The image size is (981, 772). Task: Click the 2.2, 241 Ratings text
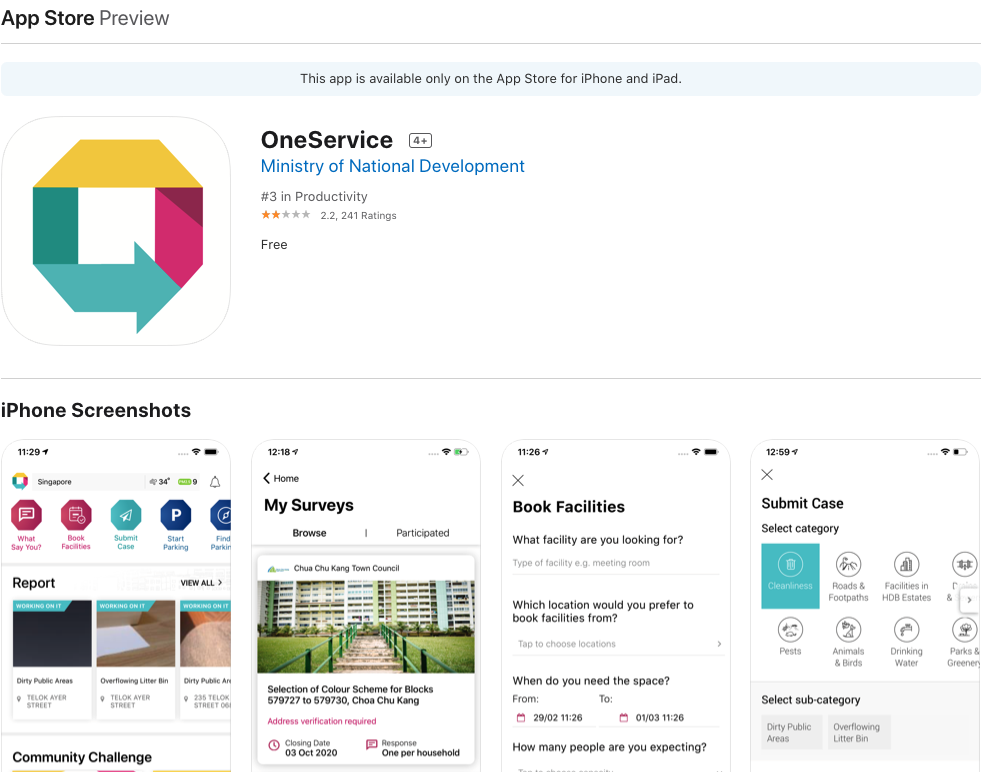point(358,216)
